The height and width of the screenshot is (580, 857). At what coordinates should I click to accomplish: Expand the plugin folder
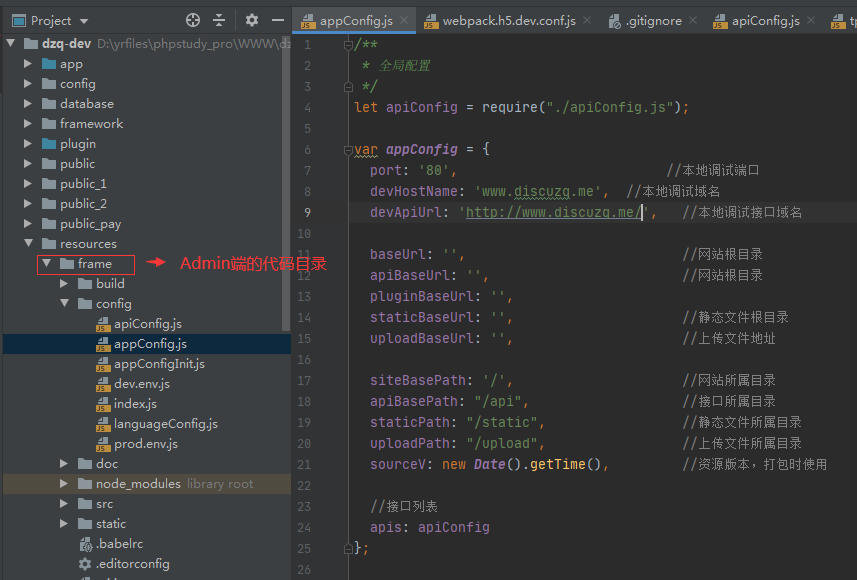point(28,144)
